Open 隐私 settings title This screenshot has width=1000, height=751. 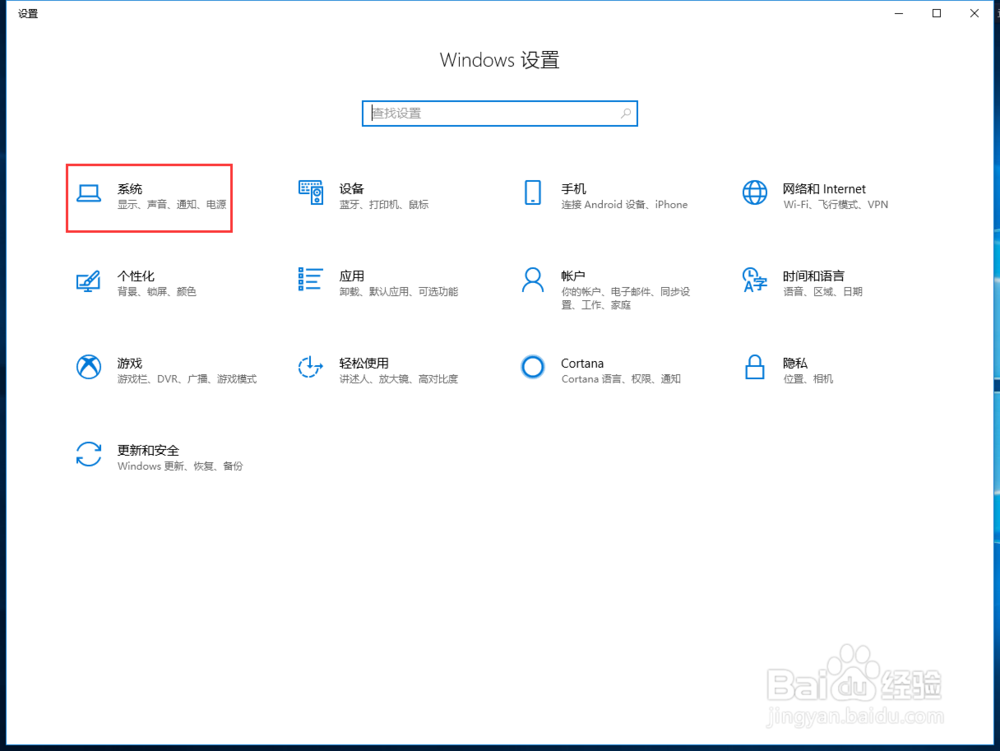[795, 363]
